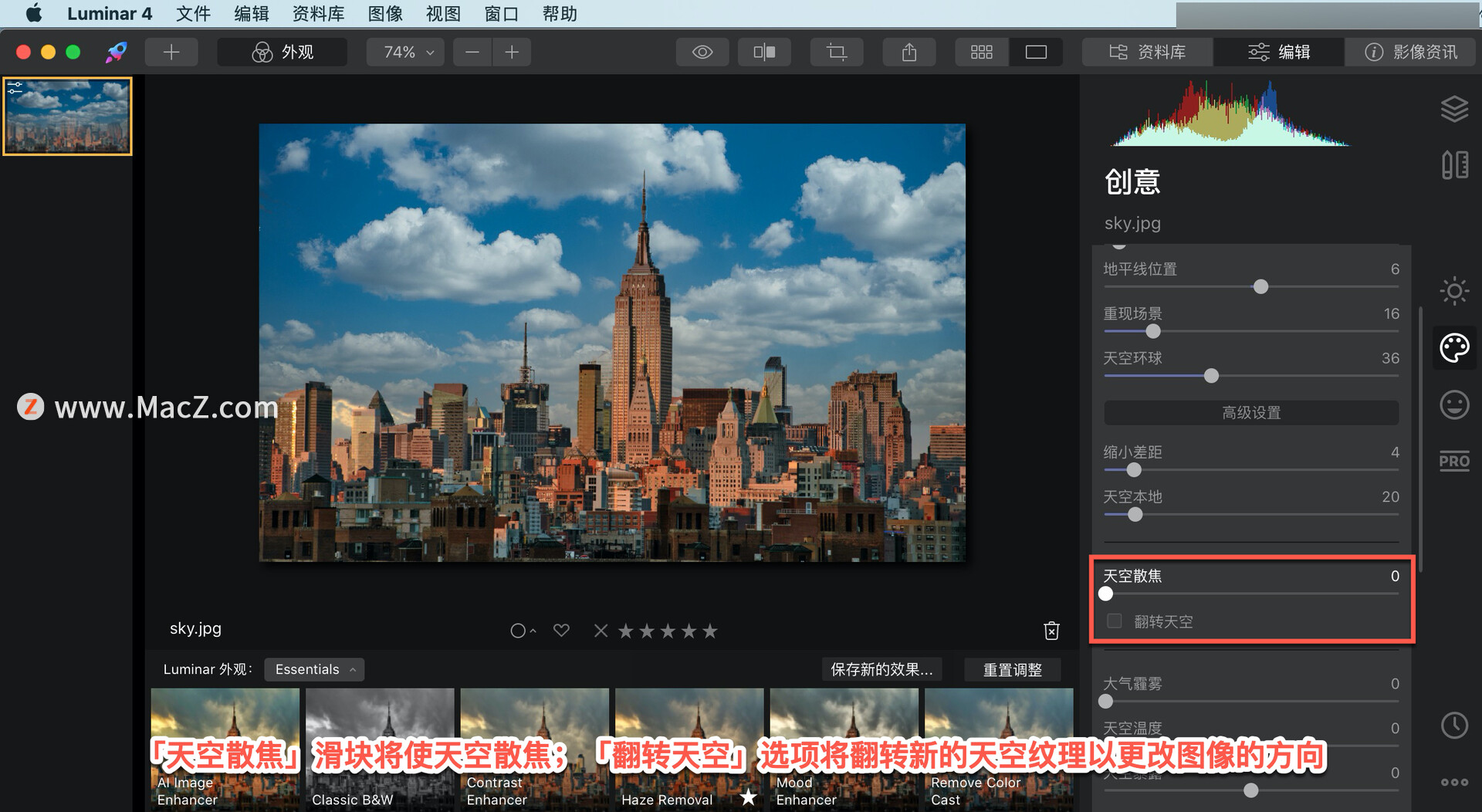The height and width of the screenshot is (812, 1482).
Task: Enable the 翻转天空 checkbox
Action: coord(1114,621)
